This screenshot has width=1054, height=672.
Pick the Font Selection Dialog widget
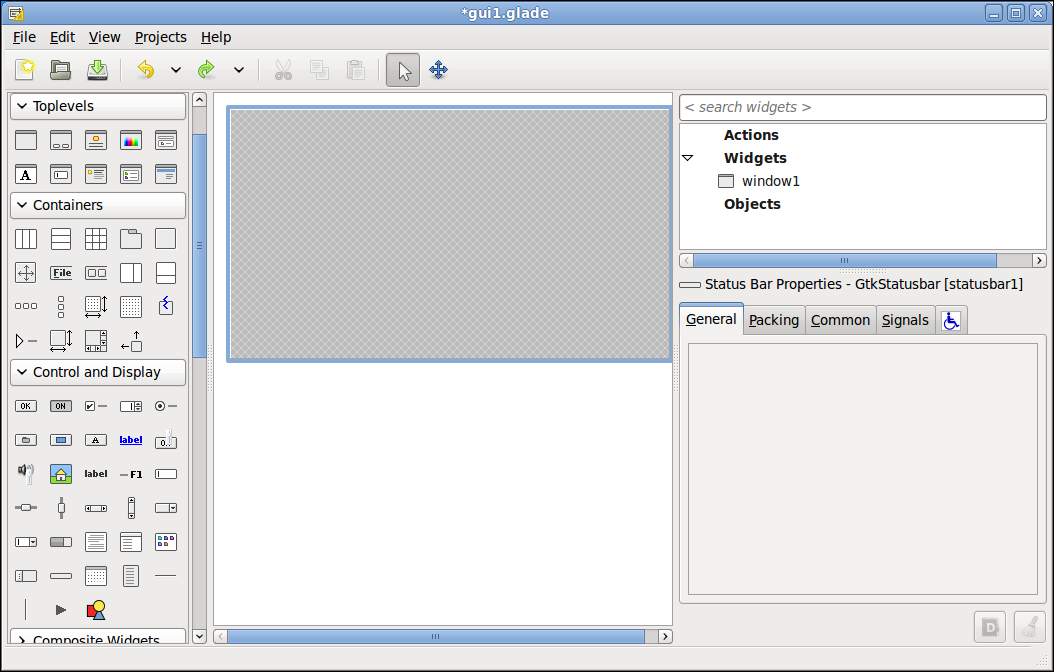point(26,174)
